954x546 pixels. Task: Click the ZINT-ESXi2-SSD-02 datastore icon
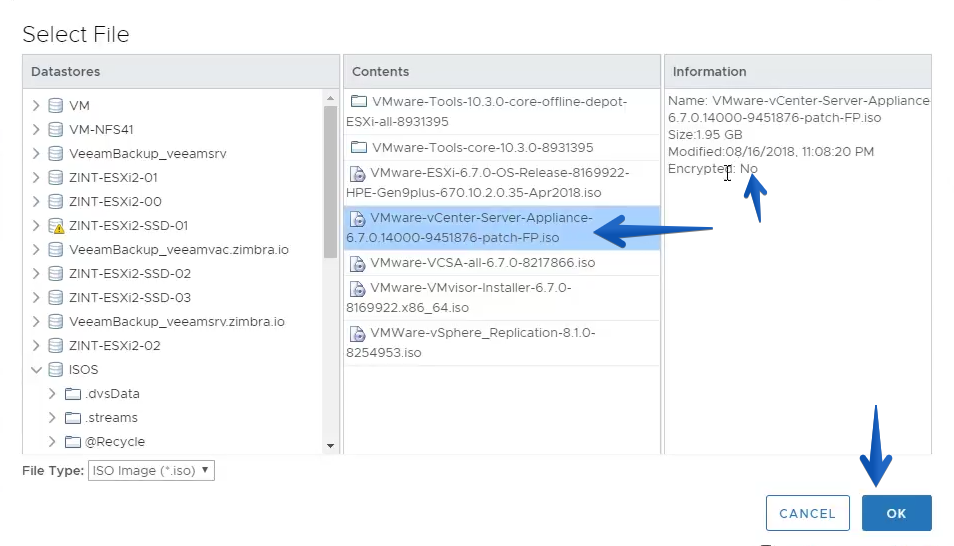pos(55,273)
